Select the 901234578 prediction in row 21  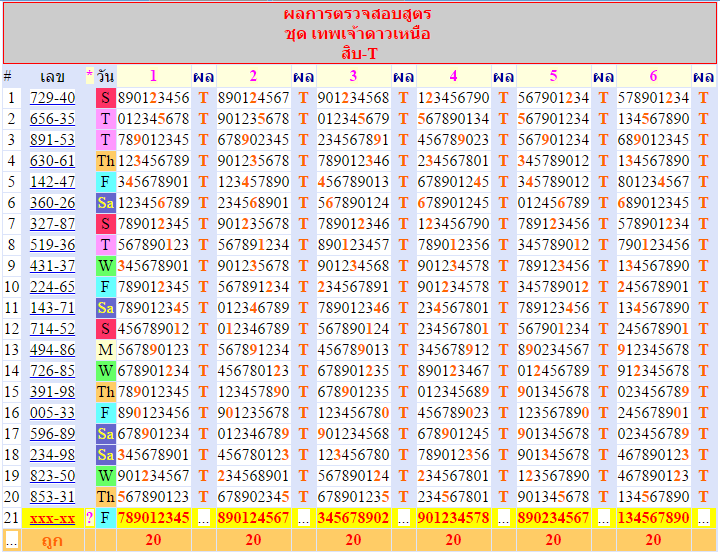454,518
